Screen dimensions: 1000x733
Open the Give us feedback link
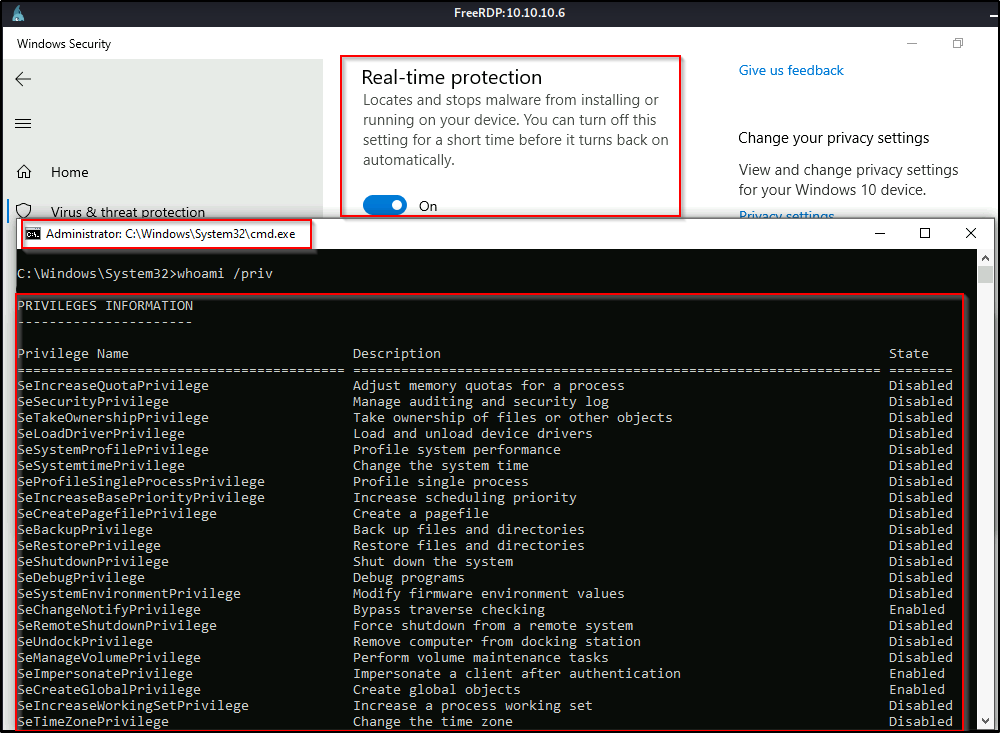pos(791,71)
